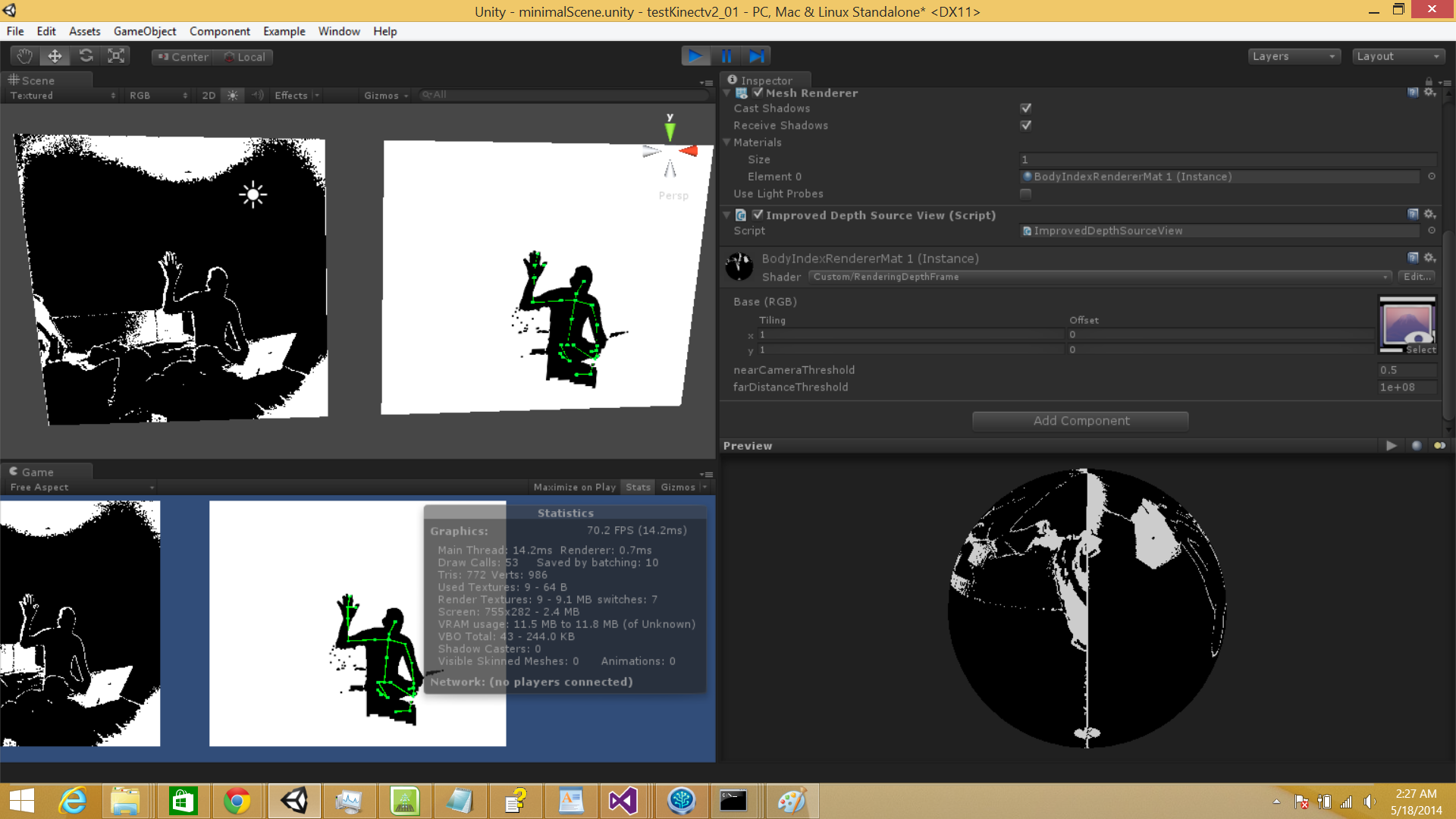Select the Move transform tool
This screenshot has width=1456, height=819.
click(x=55, y=56)
